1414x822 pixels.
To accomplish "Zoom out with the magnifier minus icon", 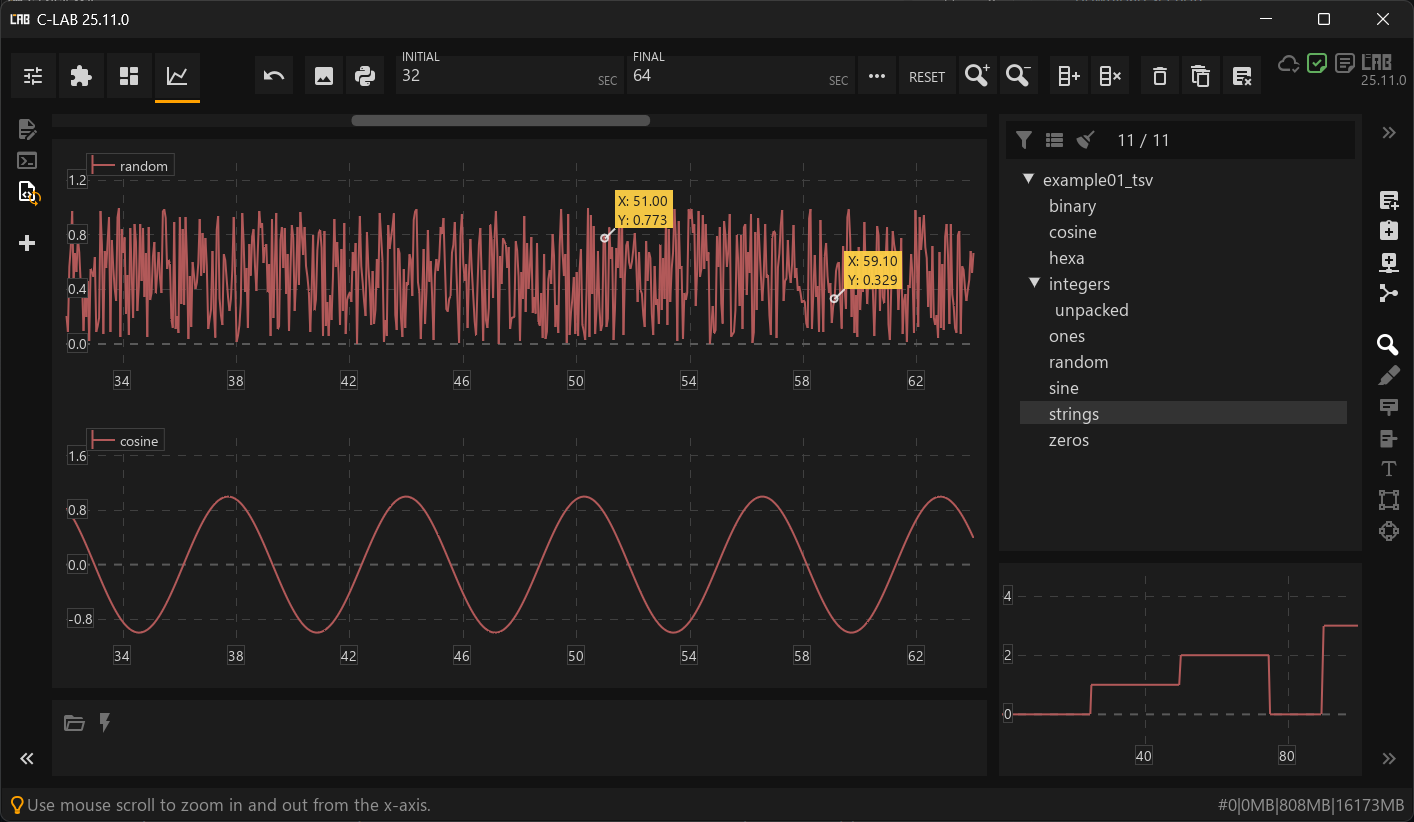I will (1018, 76).
